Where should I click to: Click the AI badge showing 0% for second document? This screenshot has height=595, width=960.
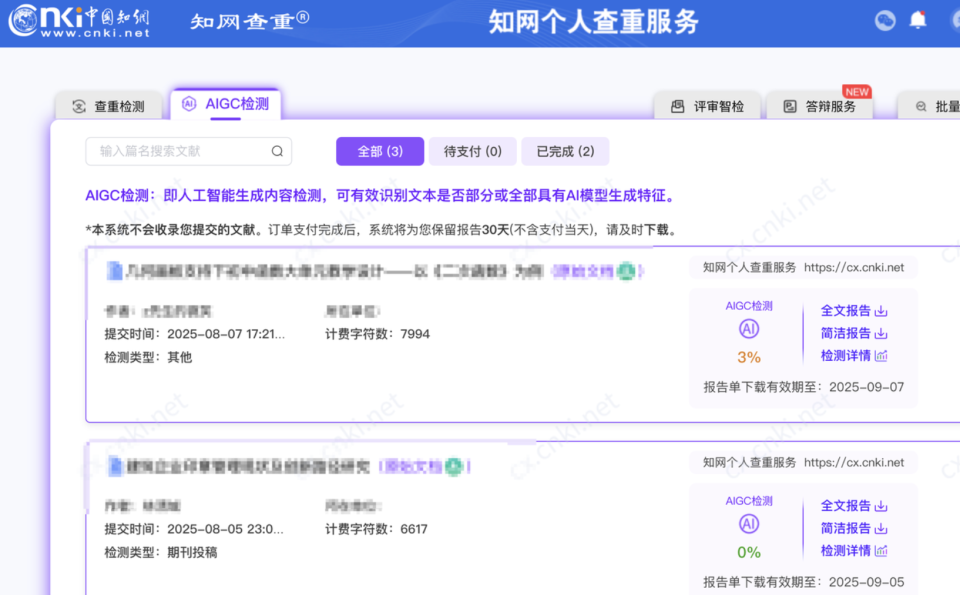click(x=748, y=522)
